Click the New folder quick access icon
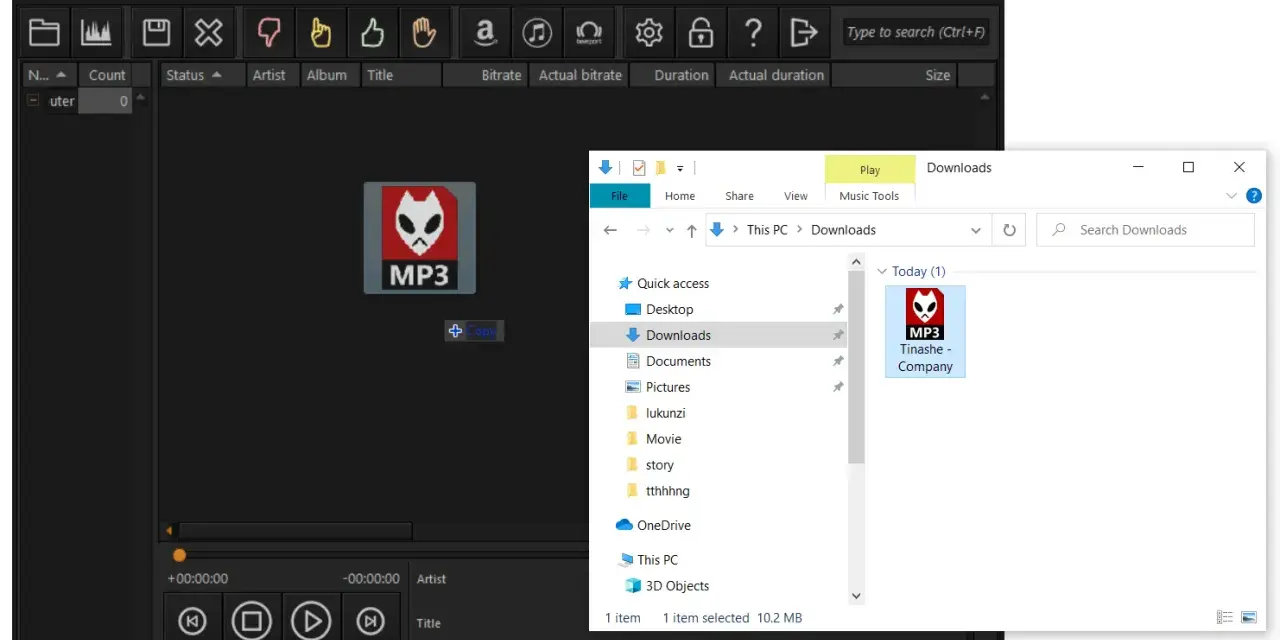Image resolution: width=1280 pixels, height=640 pixels. [660, 168]
